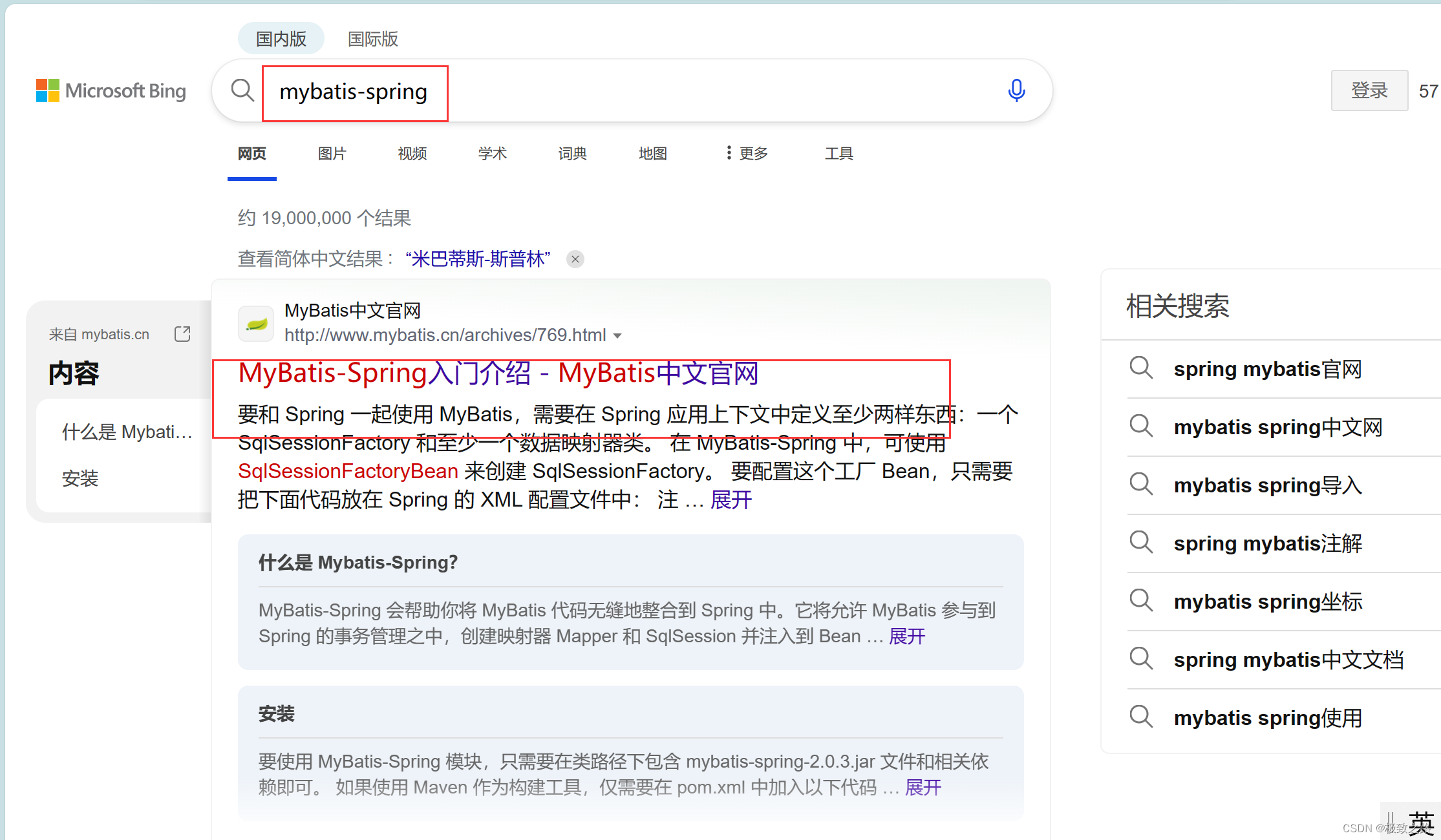Click the 登录 sign-in button

tap(1369, 90)
